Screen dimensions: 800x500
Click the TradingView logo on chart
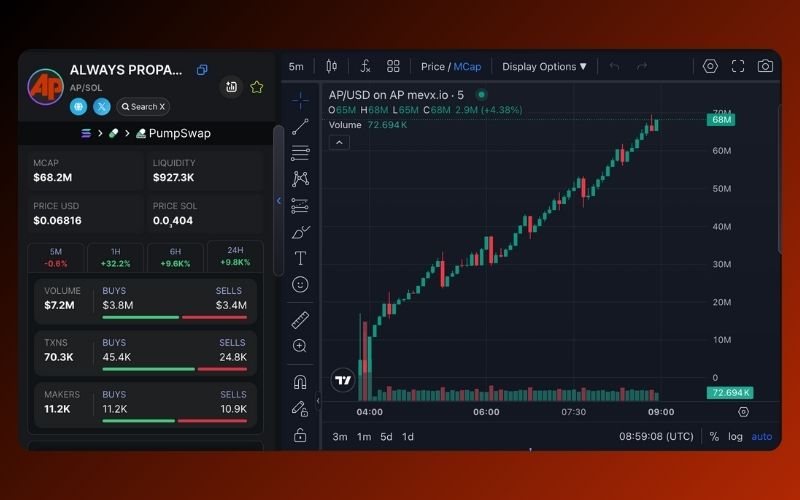click(343, 380)
